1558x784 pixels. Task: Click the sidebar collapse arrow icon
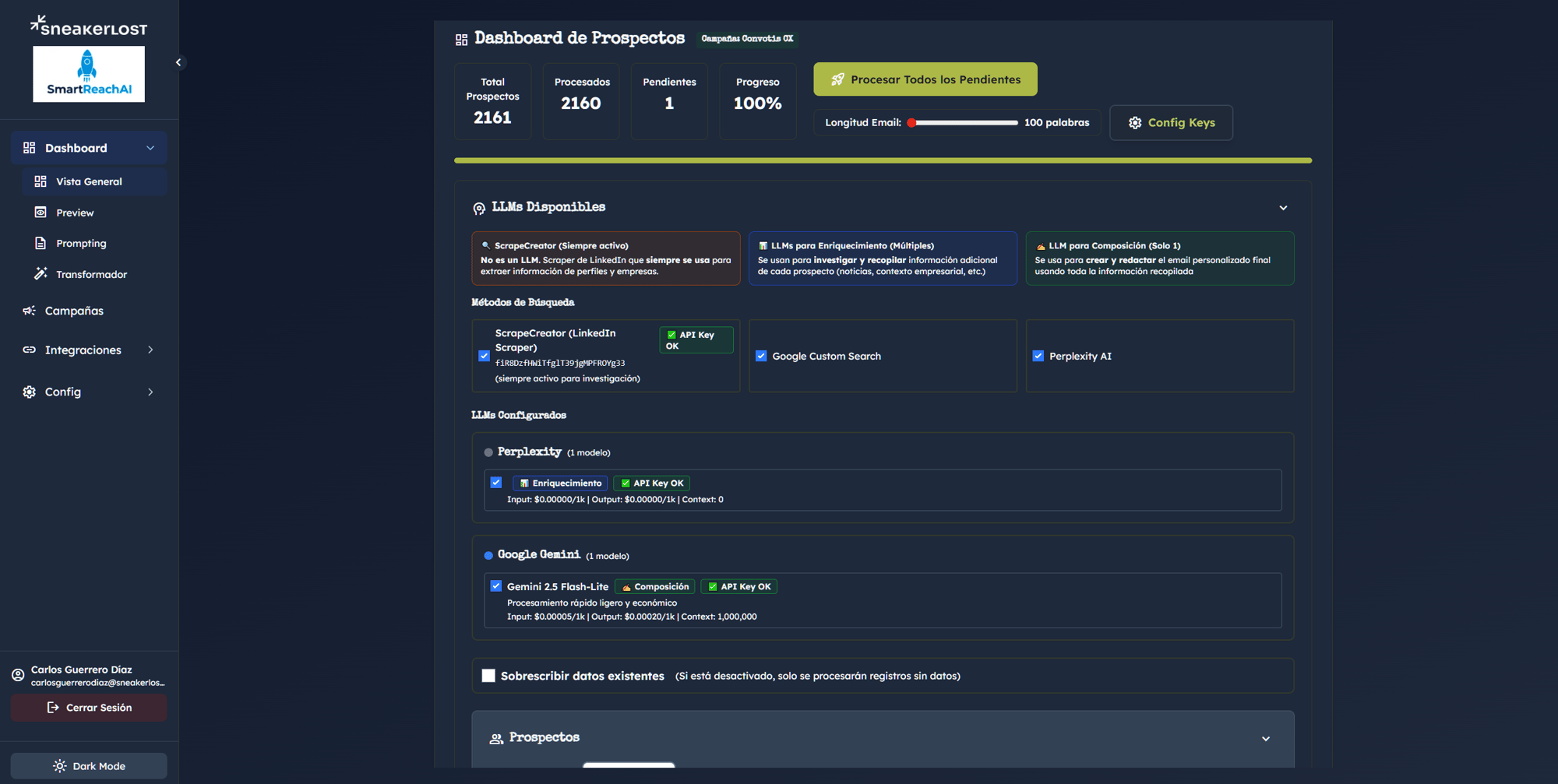178,62
